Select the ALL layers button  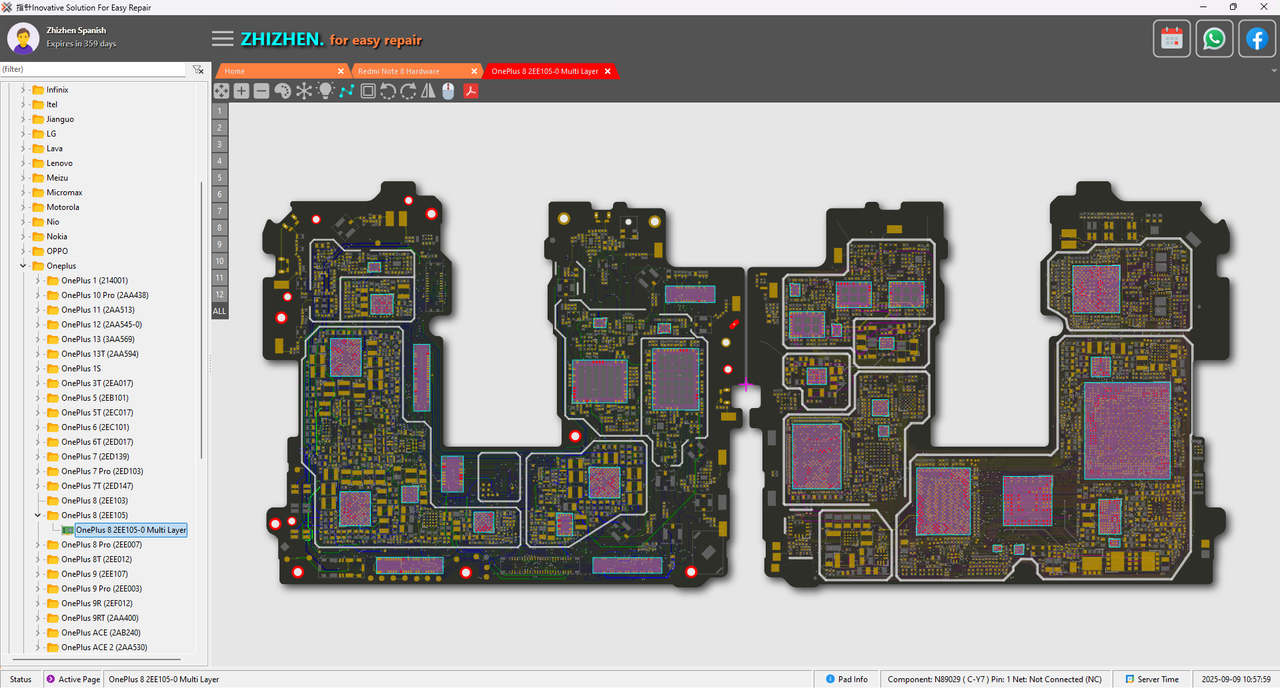(219, 311)
